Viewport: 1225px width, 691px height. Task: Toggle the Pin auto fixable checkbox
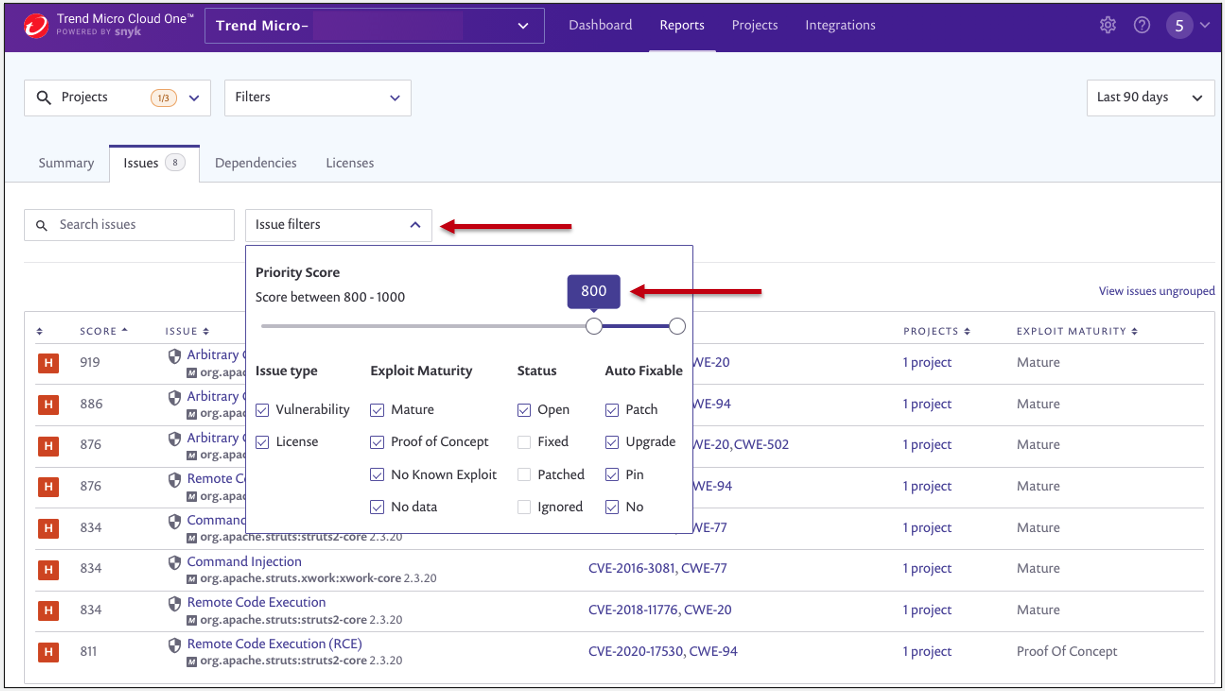pyautogui.click(x=612, y=475)
